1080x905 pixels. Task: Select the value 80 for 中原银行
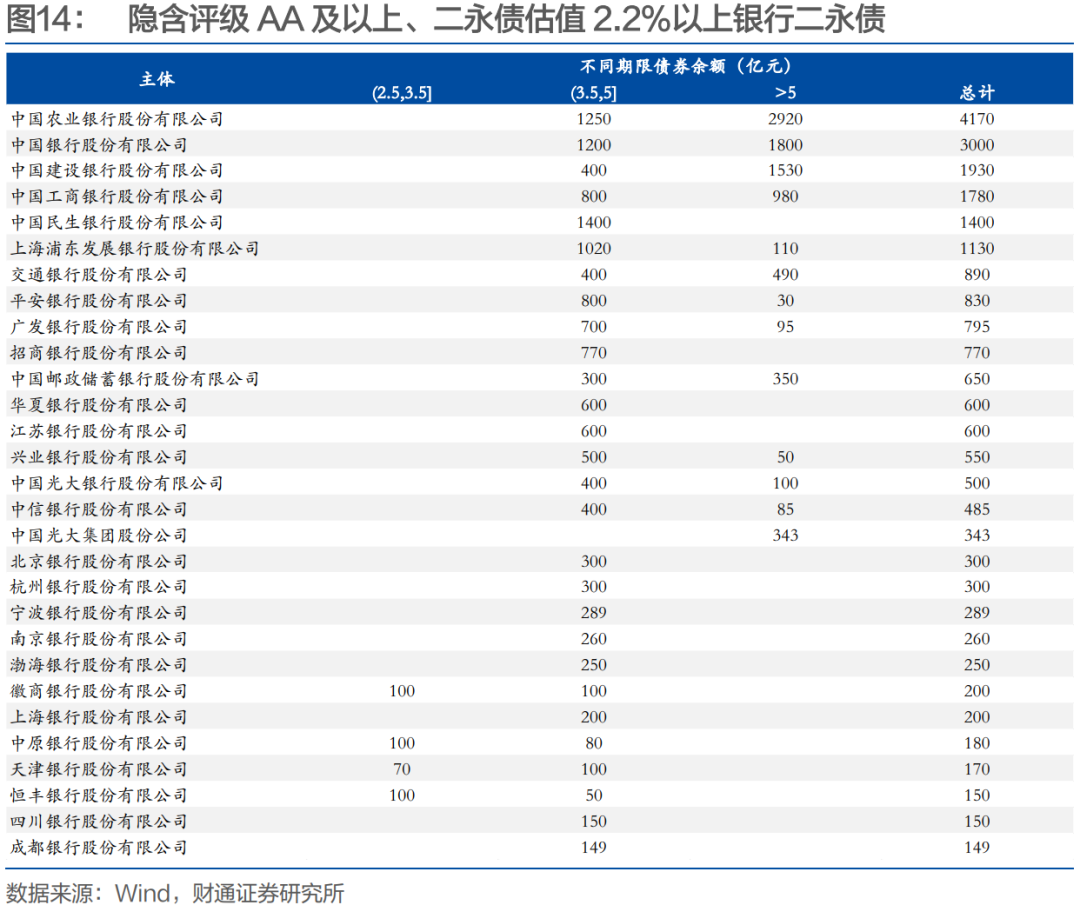point(594,744)
